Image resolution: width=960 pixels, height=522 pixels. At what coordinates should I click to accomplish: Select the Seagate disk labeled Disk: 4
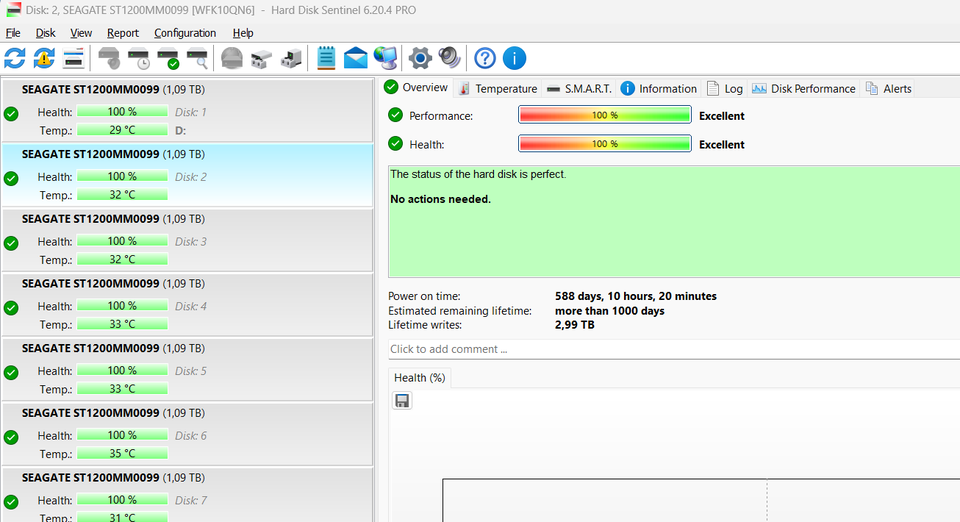point(187,305)
